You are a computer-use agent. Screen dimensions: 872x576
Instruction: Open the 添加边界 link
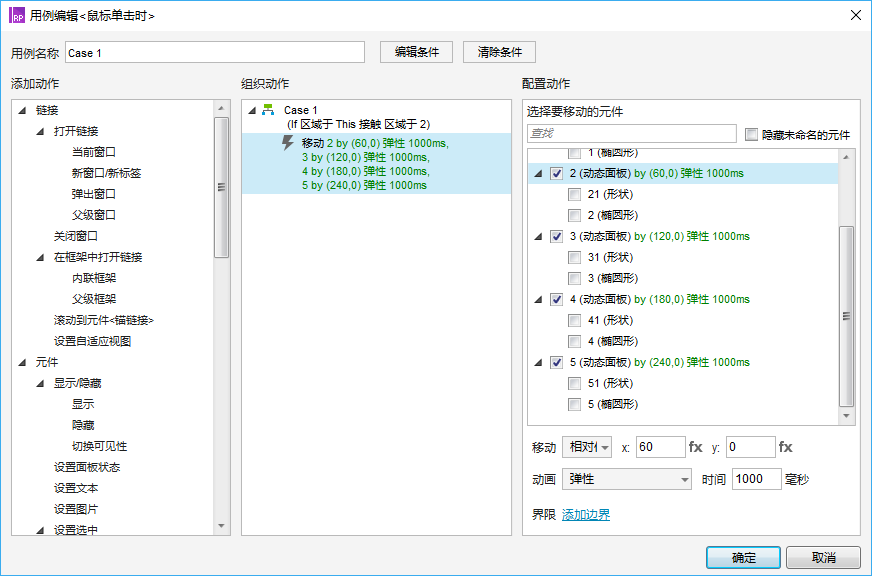[586, 515]
